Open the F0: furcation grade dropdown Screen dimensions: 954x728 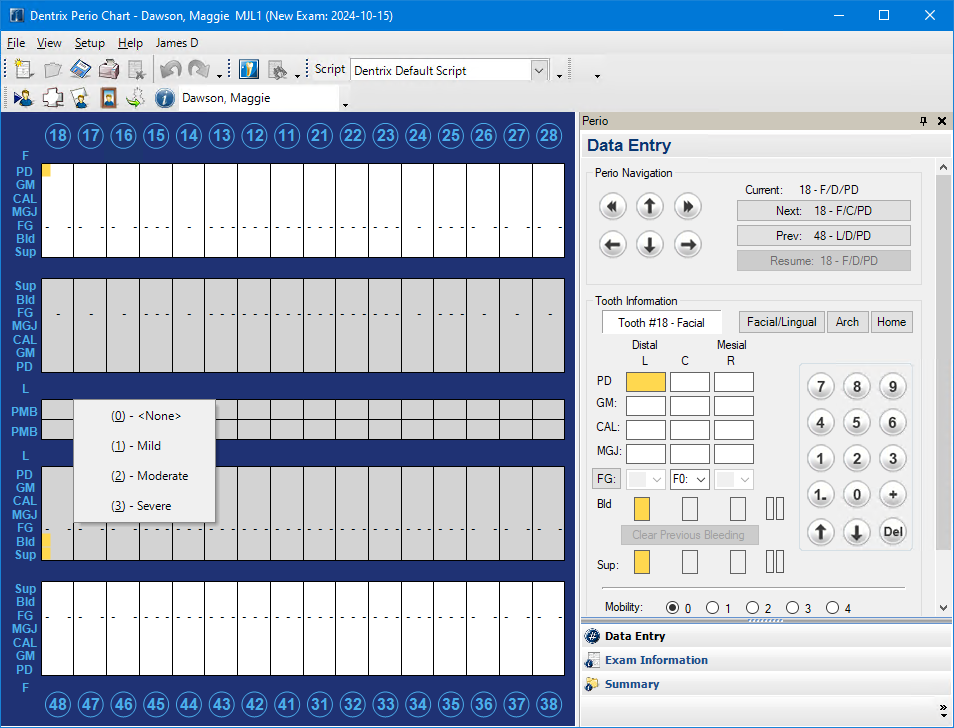690,480
